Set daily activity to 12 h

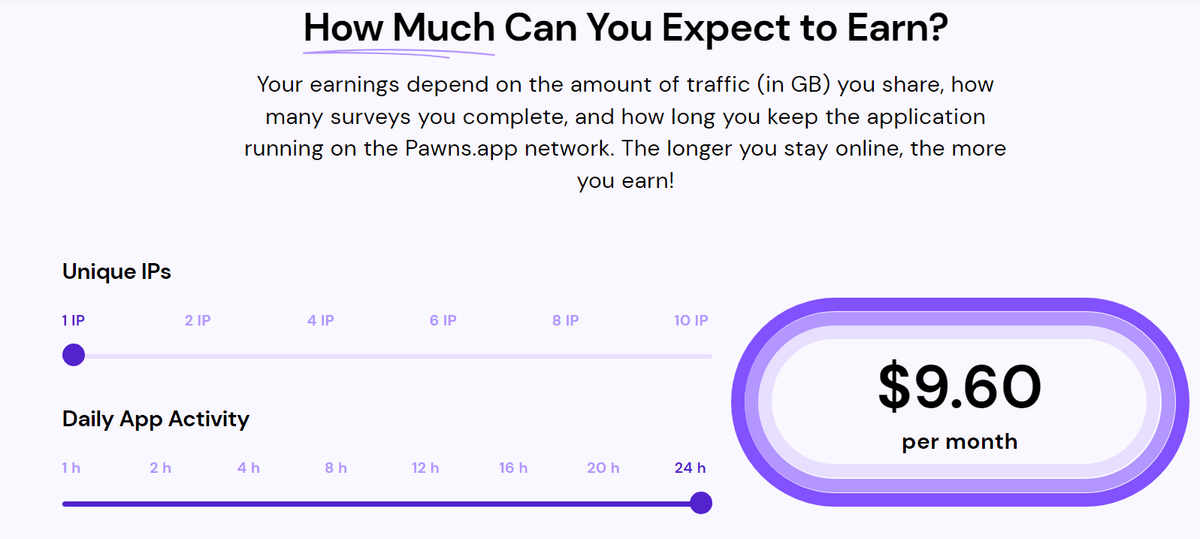[x=425, y=468]
